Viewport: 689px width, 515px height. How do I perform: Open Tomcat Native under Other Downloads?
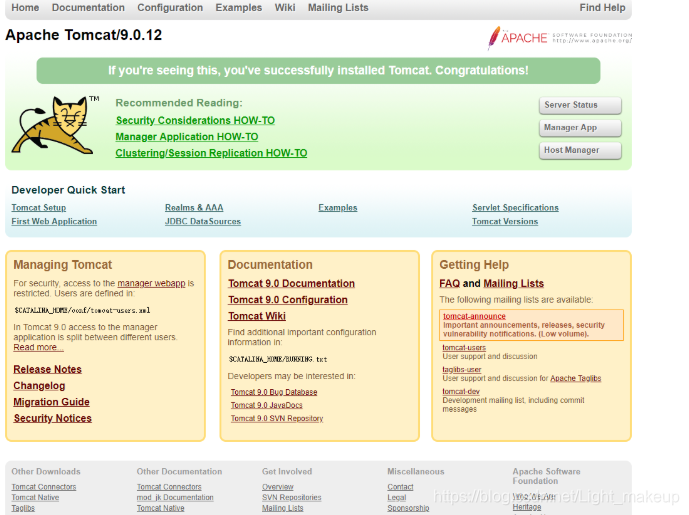pyautogui.click(x=35, y=497)
